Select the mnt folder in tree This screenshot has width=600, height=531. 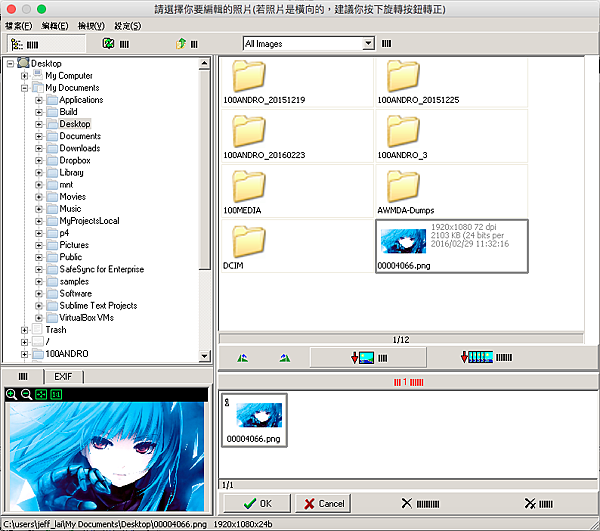pos(66,185)
